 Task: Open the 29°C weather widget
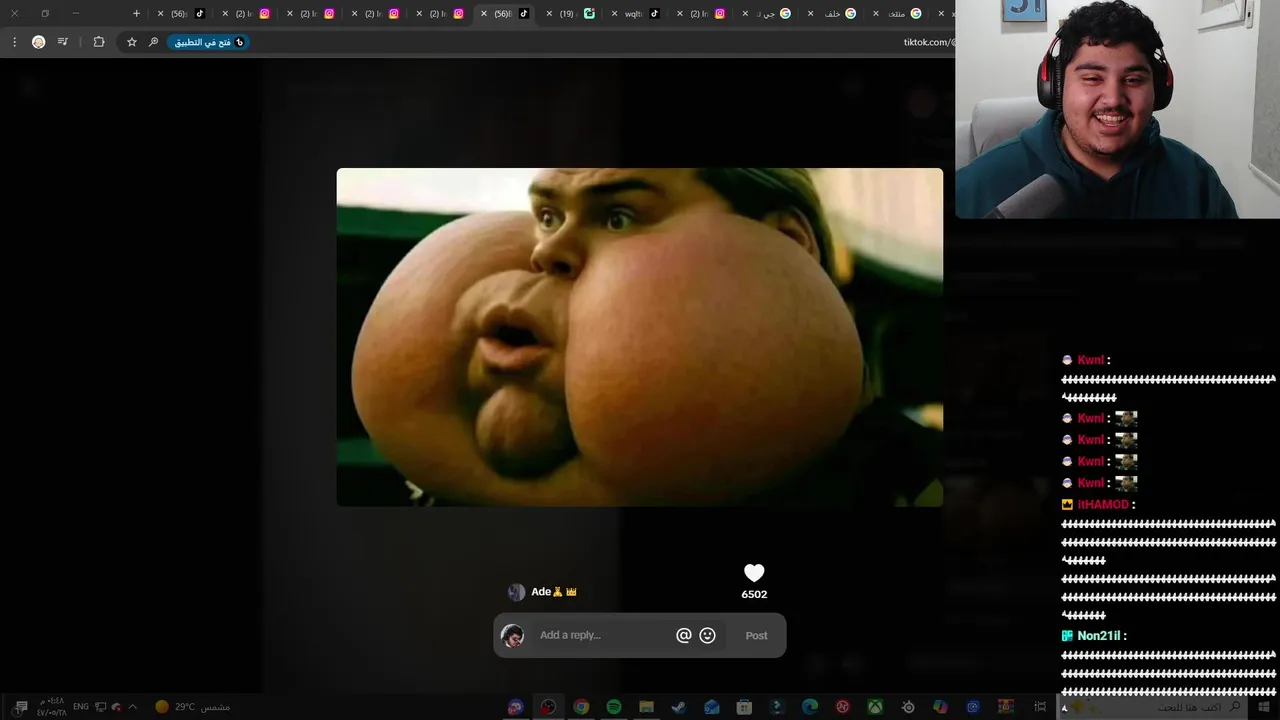[193, 707]
